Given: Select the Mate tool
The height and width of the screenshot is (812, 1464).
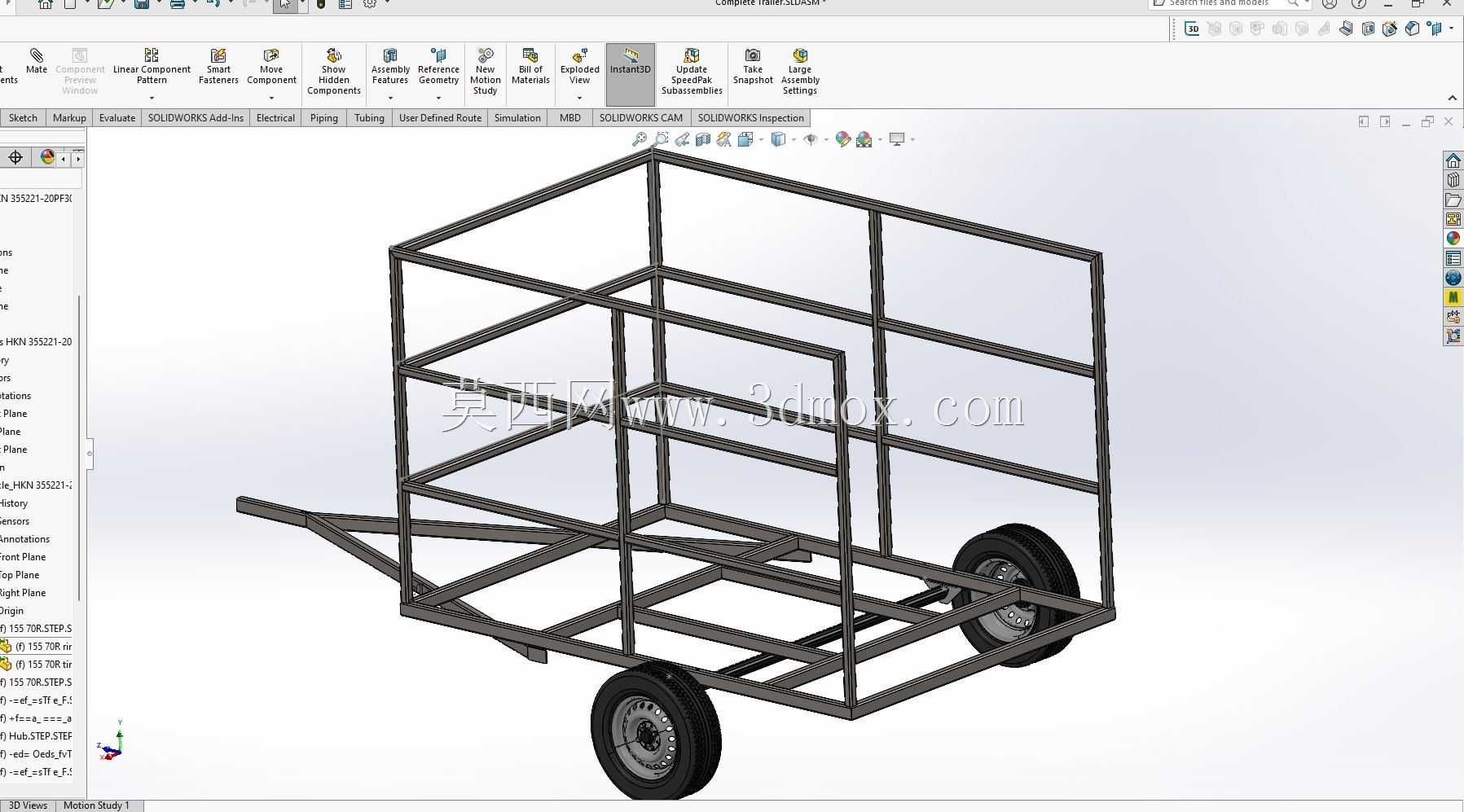Looking at the screenshot, I should click(37, 62).
